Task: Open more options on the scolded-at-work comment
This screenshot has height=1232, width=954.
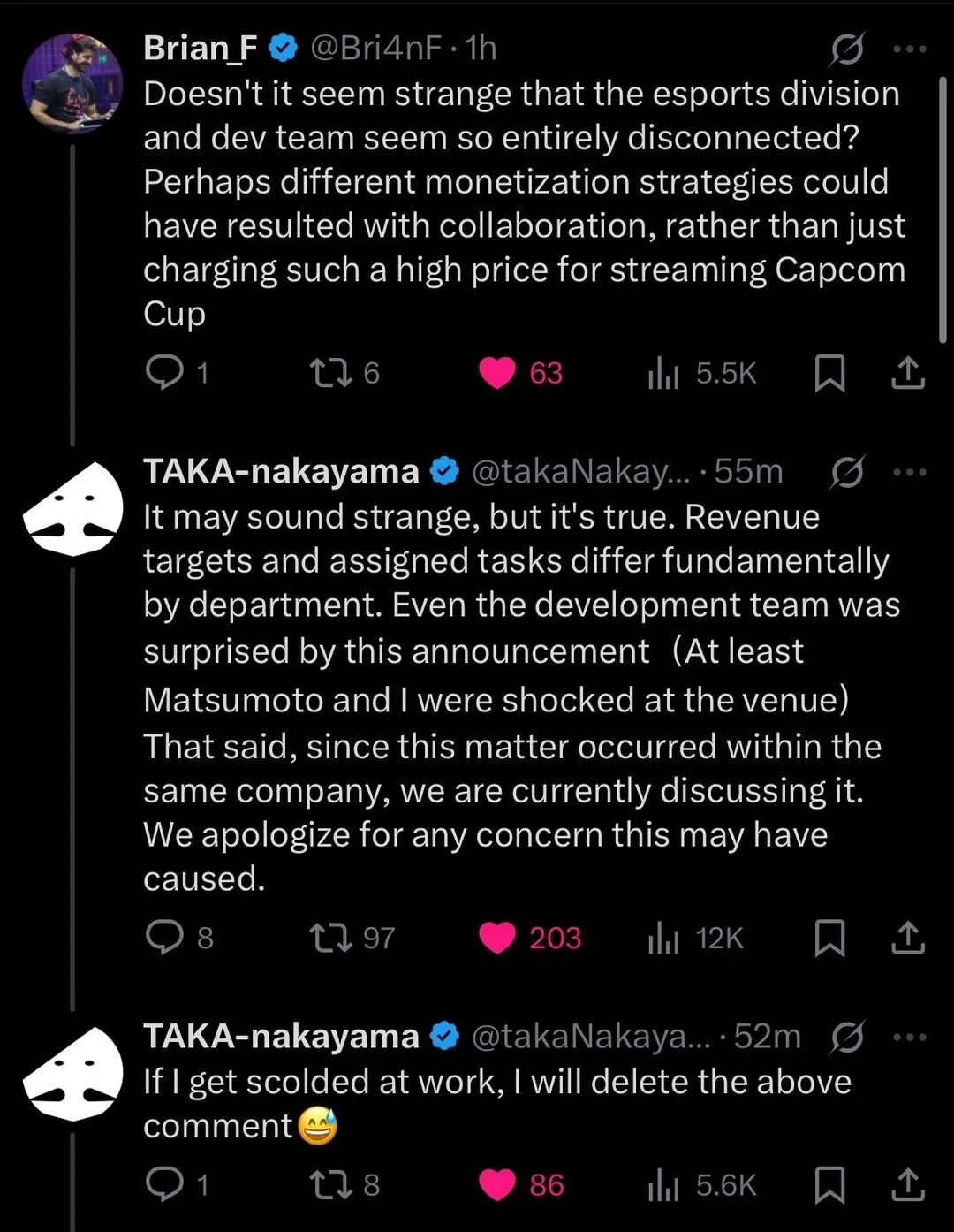Action: click(909, 1037)
